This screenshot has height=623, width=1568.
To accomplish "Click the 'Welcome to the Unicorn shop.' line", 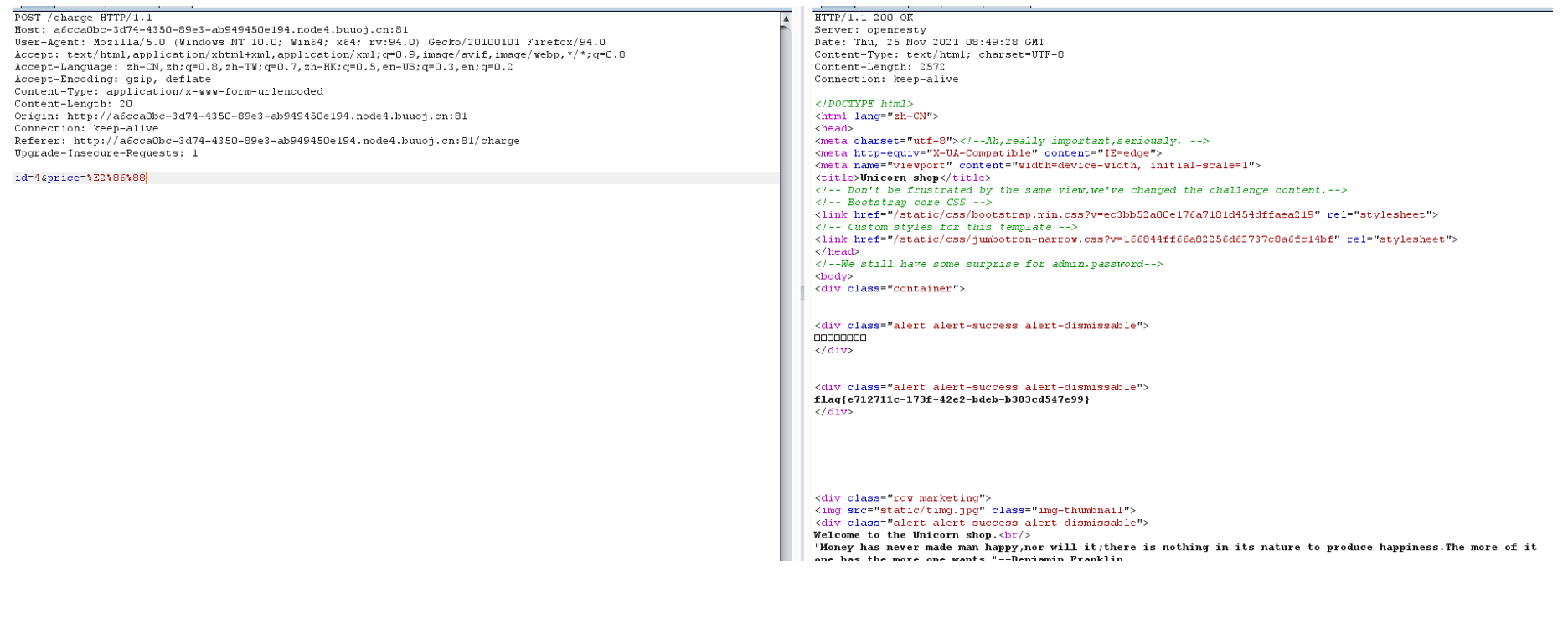I will 922,535.
